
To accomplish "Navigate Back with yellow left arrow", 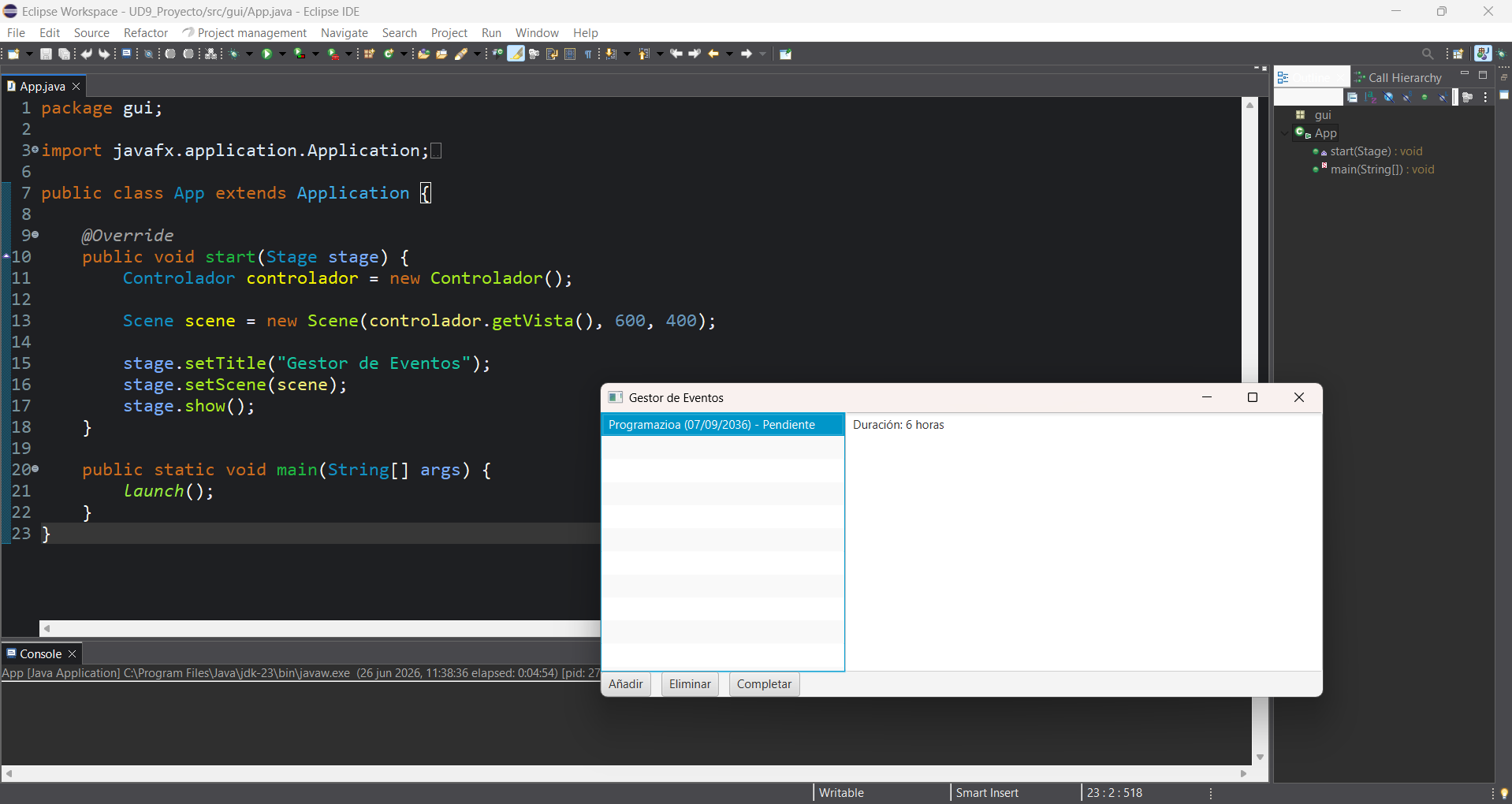I will (713, 54).
